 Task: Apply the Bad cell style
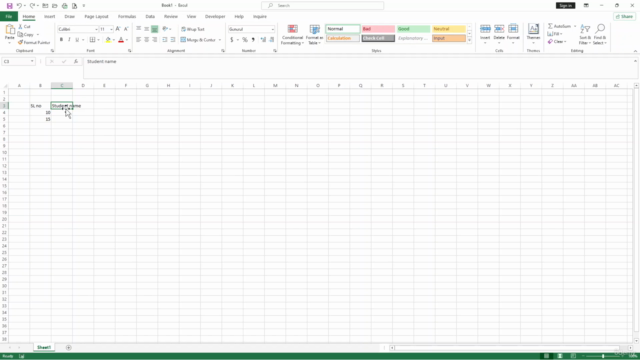[378, 29]
